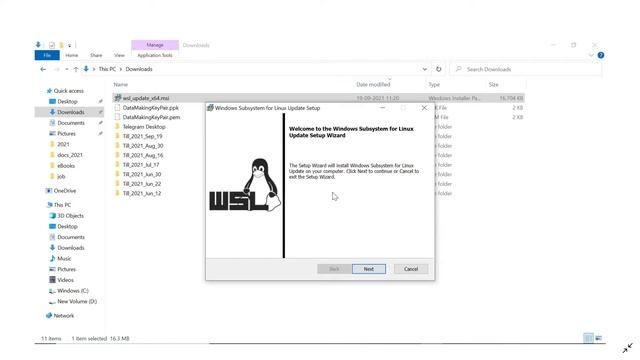Open New Volume (D:) drive
Viewport: 640px width, 360px height.
click(x=76, y=302)
